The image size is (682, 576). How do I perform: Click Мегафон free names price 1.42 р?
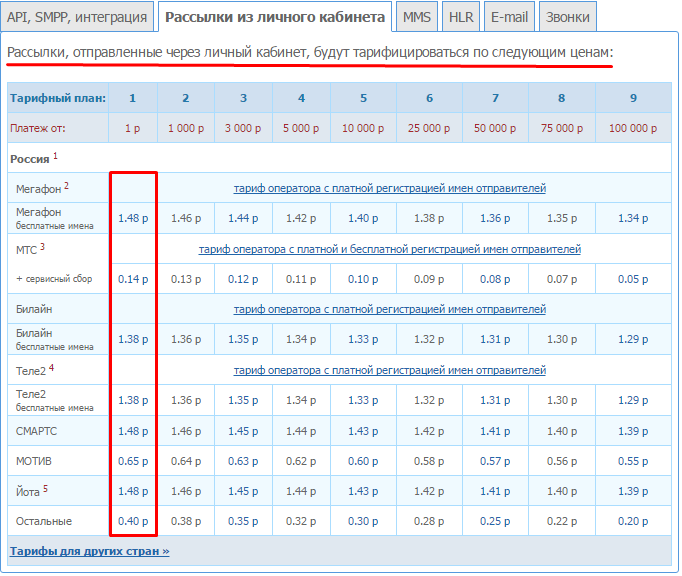coord(301,218)
